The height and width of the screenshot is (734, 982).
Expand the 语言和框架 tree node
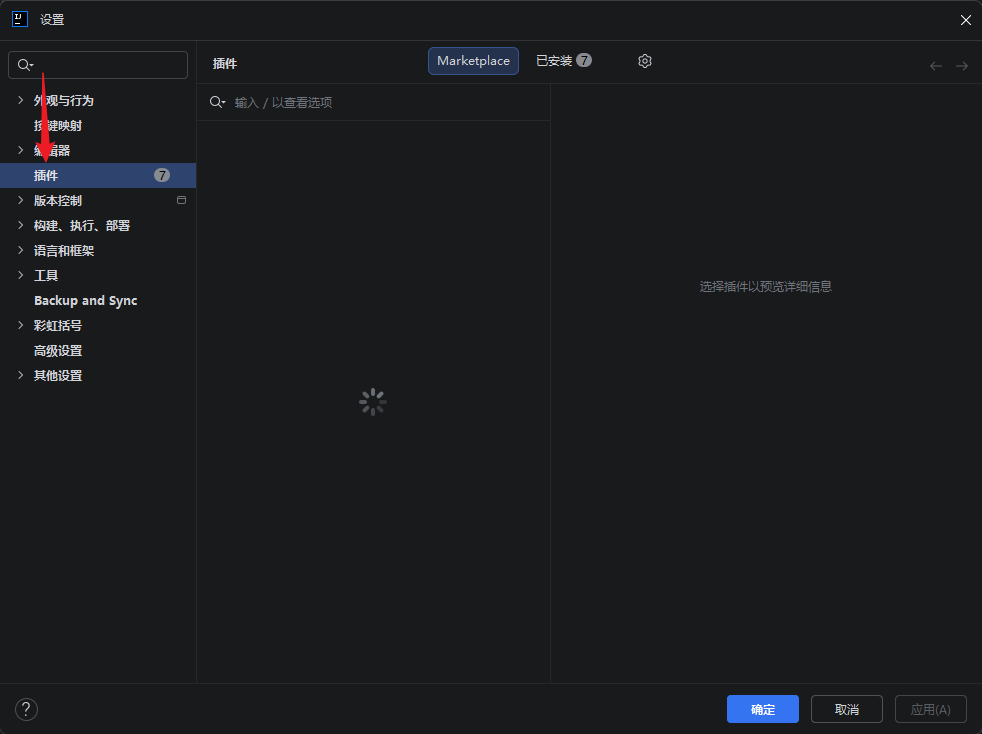tap(21, 251)
